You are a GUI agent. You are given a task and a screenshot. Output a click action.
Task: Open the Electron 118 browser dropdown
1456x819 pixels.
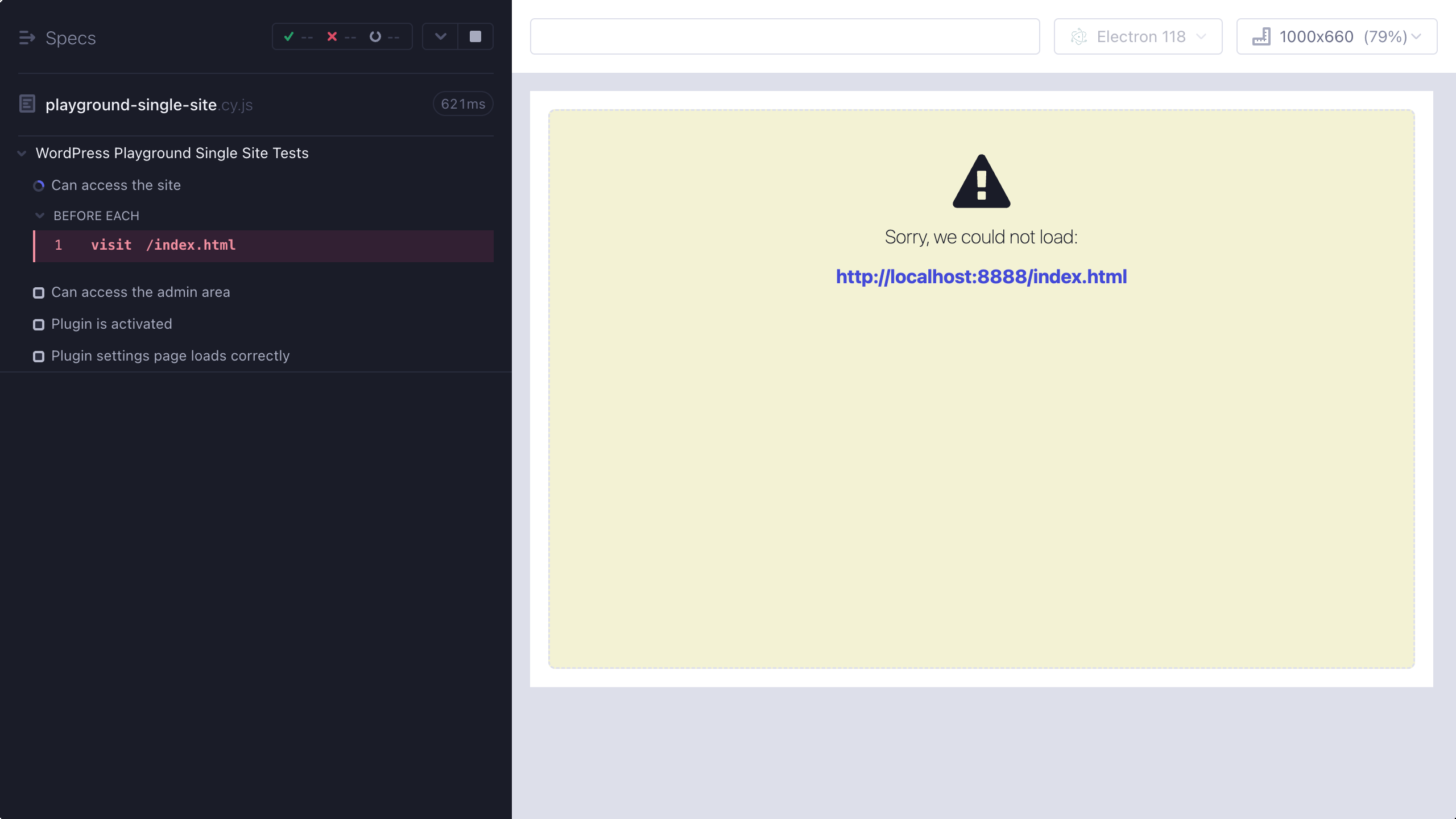click(1137, 37)
